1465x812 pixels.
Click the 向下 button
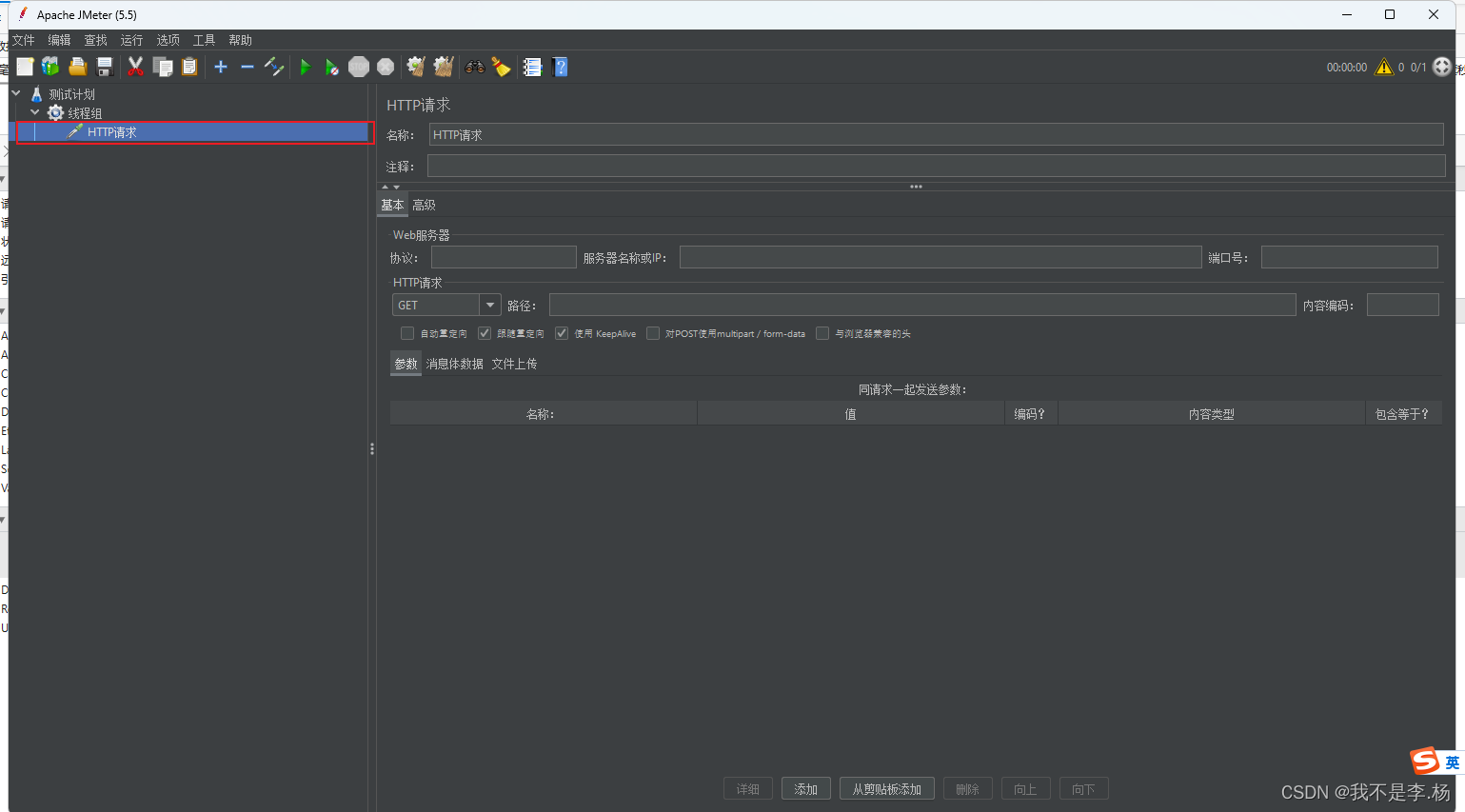tap(1083, 789)
